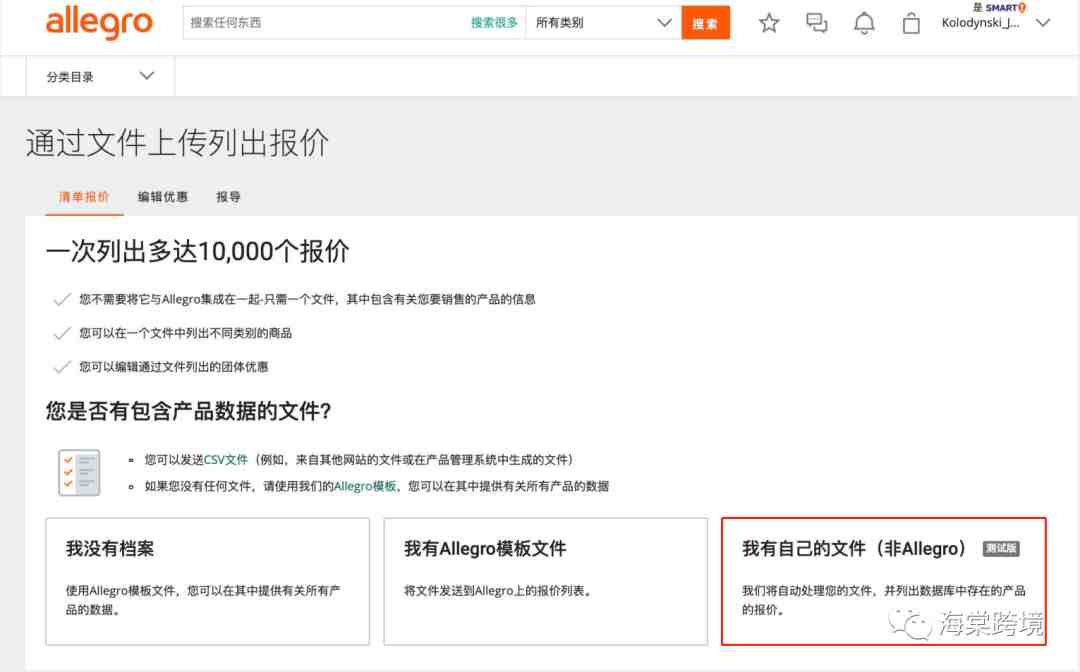Click the 您是否有包含产品数据的文件? heading
1080x672 pixels.
(x=189, y=411)
